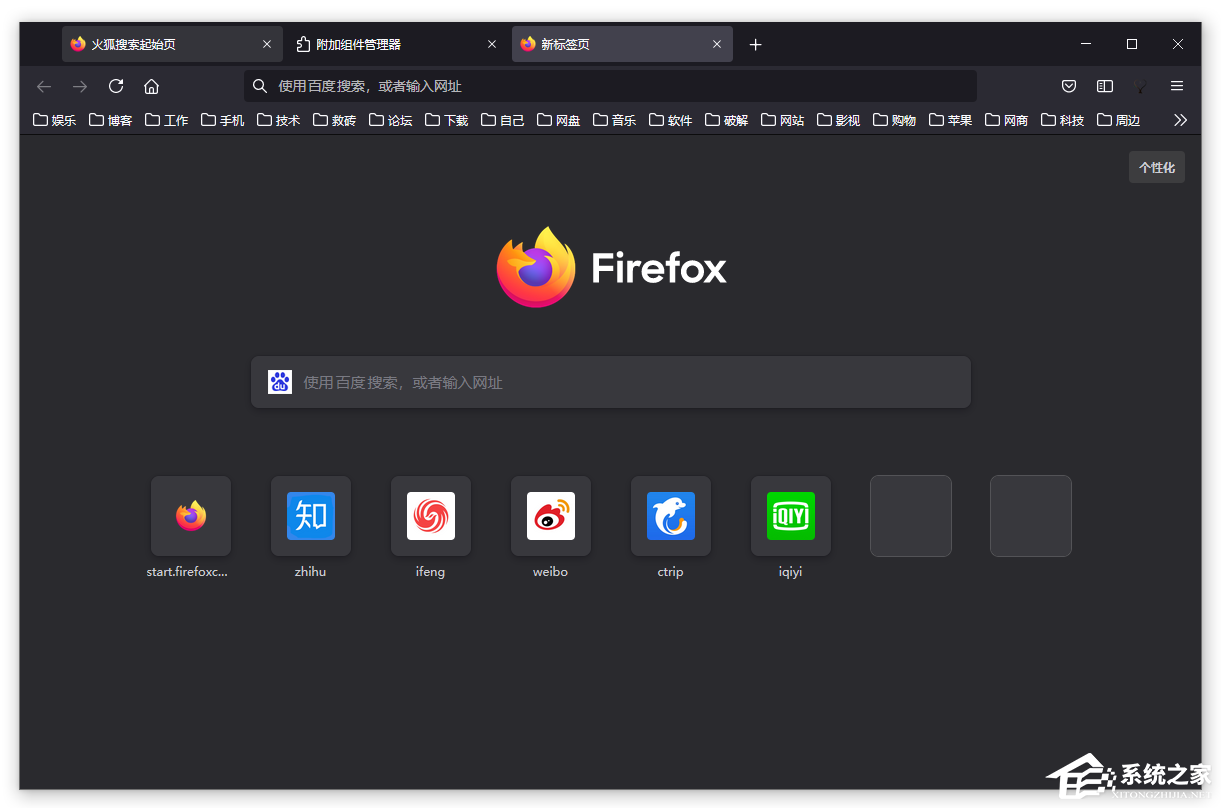The width and height of the screenshot is (1221, 808).
Task: Select the ifeng shortcut
Action: click(x=430, y=516)
